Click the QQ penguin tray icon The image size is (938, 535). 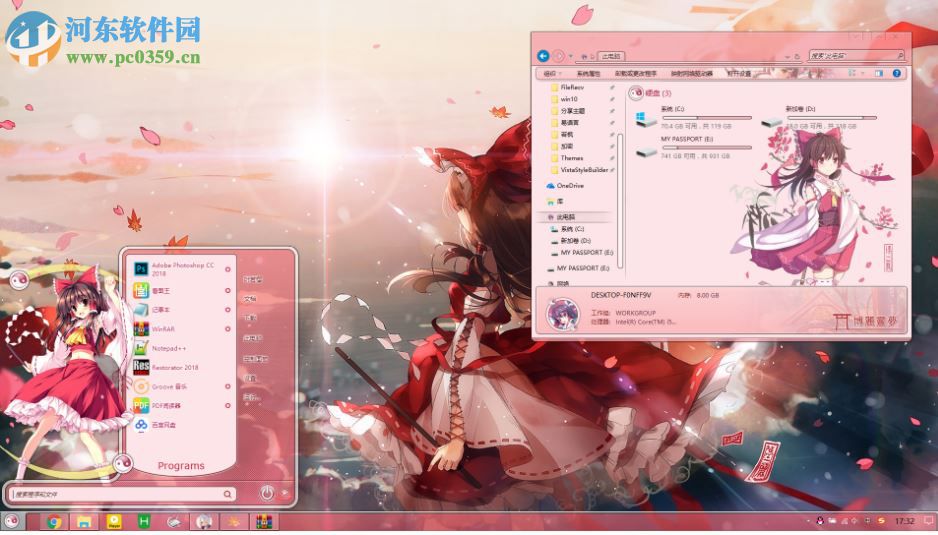pos(820,521)
